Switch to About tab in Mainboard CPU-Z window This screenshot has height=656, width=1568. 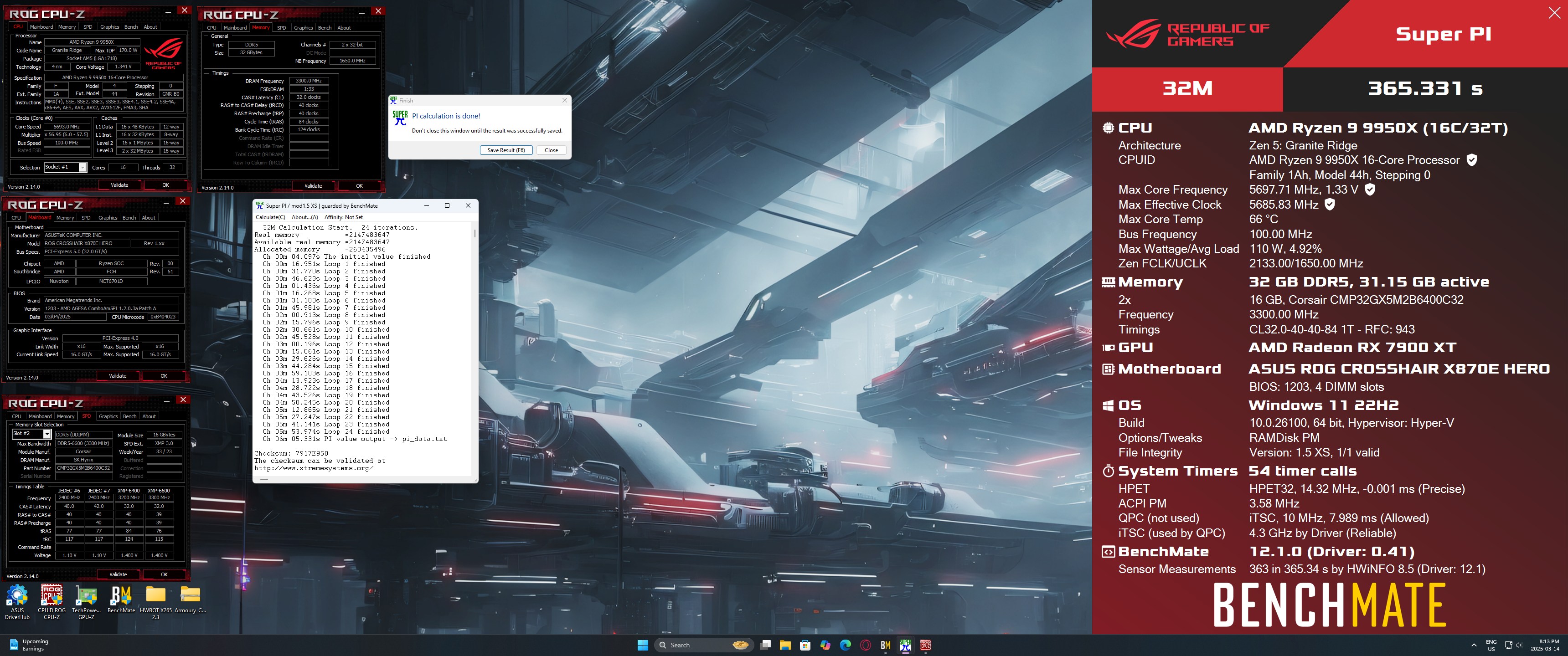[x=149, y=217]
